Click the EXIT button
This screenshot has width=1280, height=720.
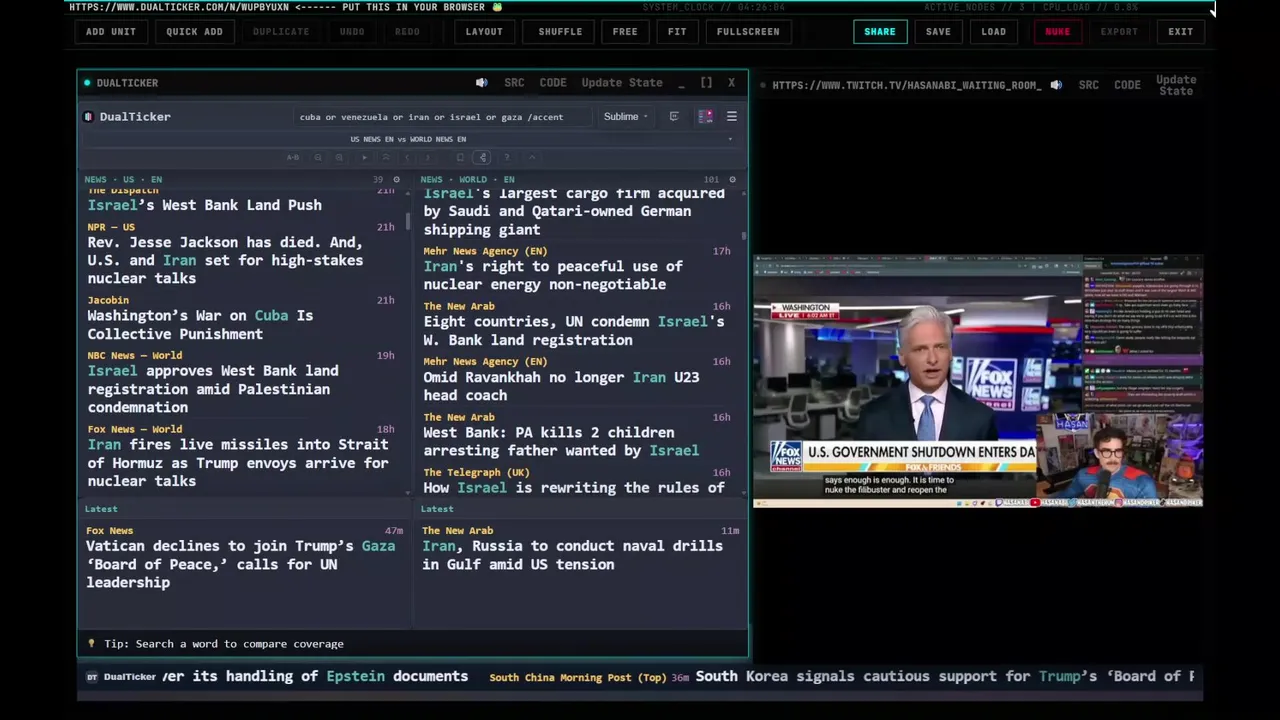1180,31
